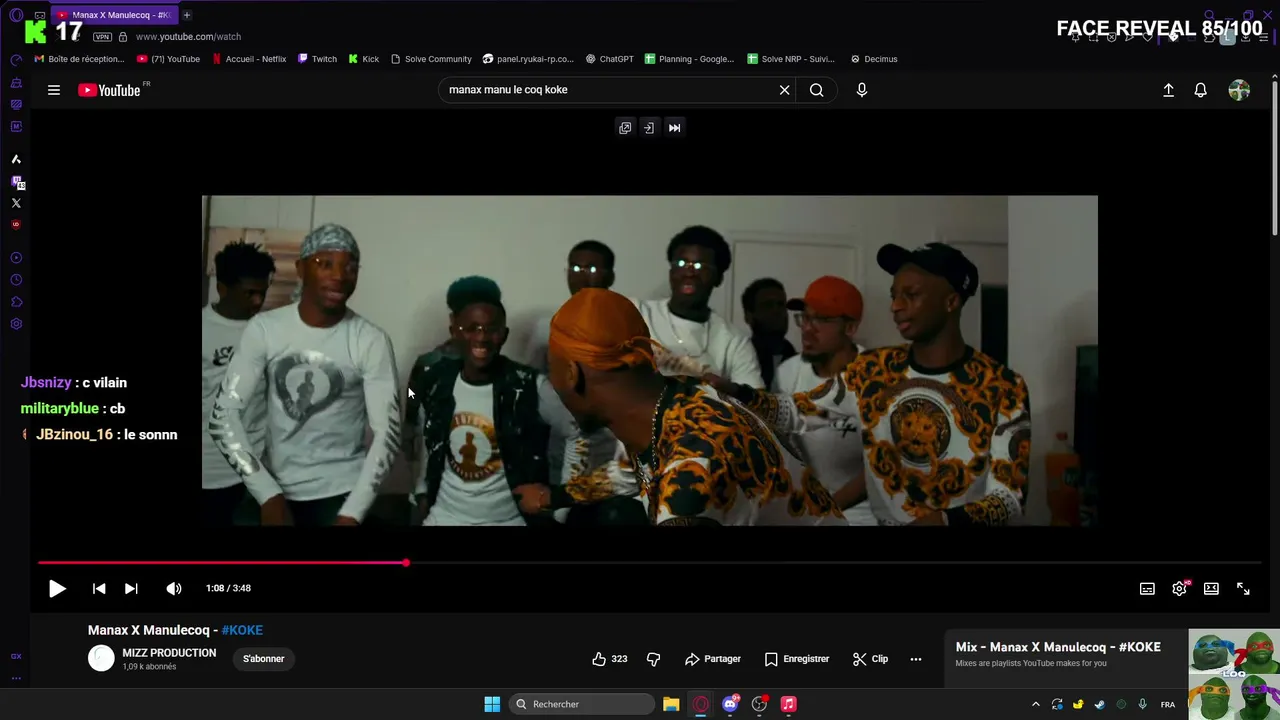1280x720 pixels.
Task: Toggle subtitles on the player
Action: 1147,589
